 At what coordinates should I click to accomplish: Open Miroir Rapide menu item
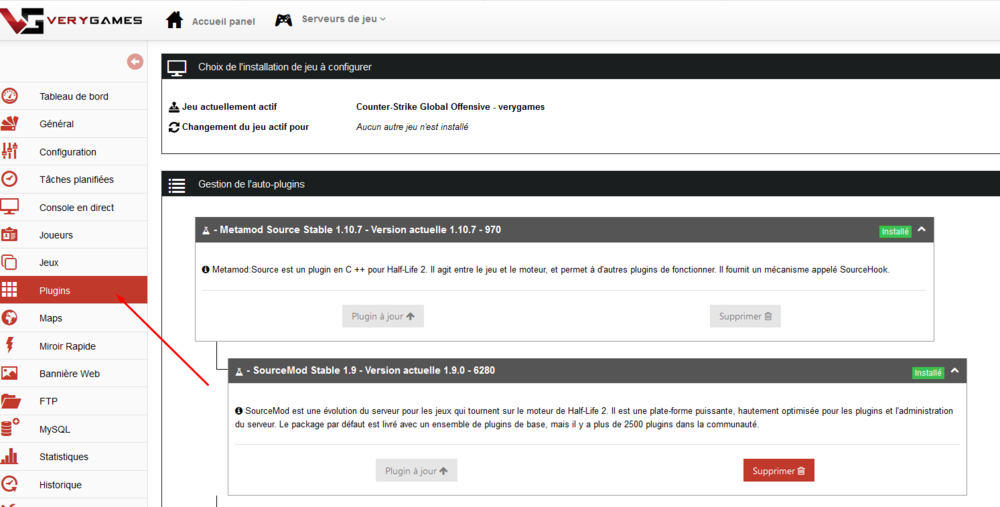(73, 346)
